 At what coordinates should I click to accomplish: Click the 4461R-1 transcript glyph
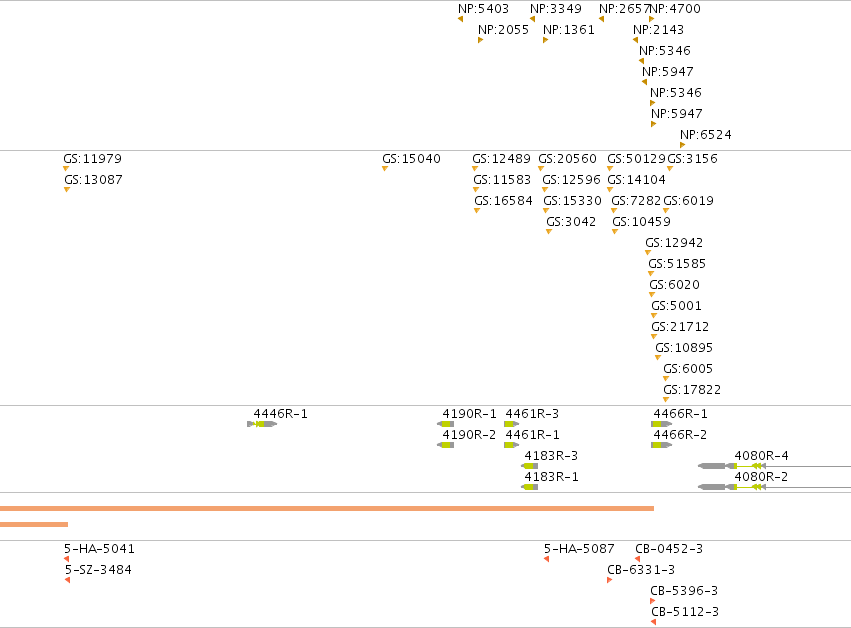click(511, 445)
